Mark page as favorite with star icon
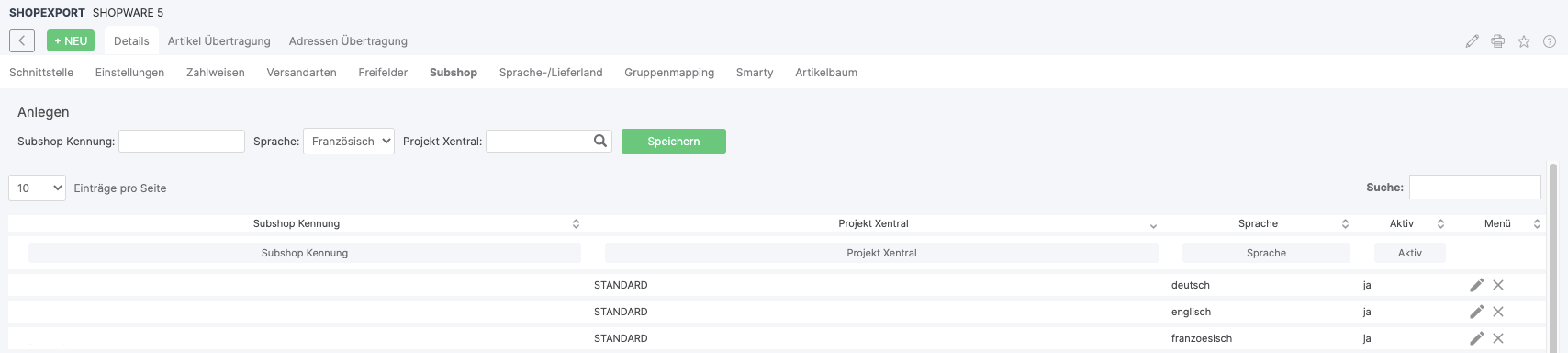Viewport: 1568px width, 353px height. pyautogui.click(x=1523, y=41)
